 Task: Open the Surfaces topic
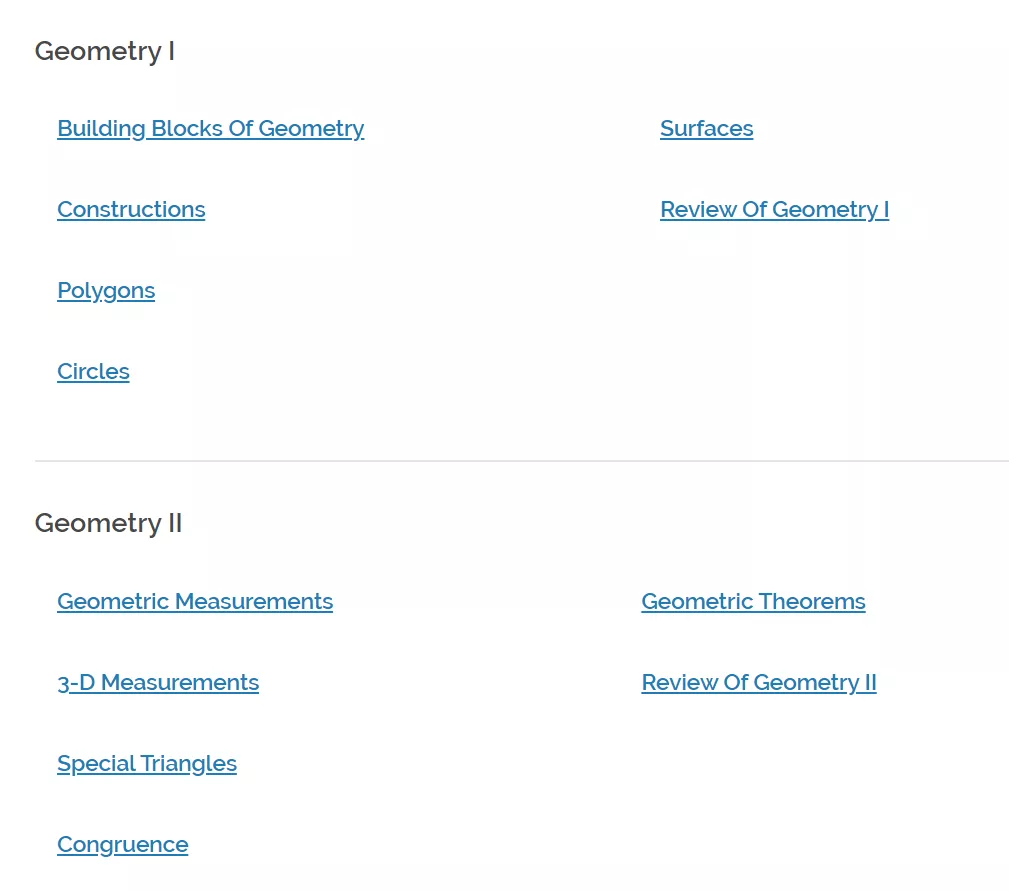(706, 129)
